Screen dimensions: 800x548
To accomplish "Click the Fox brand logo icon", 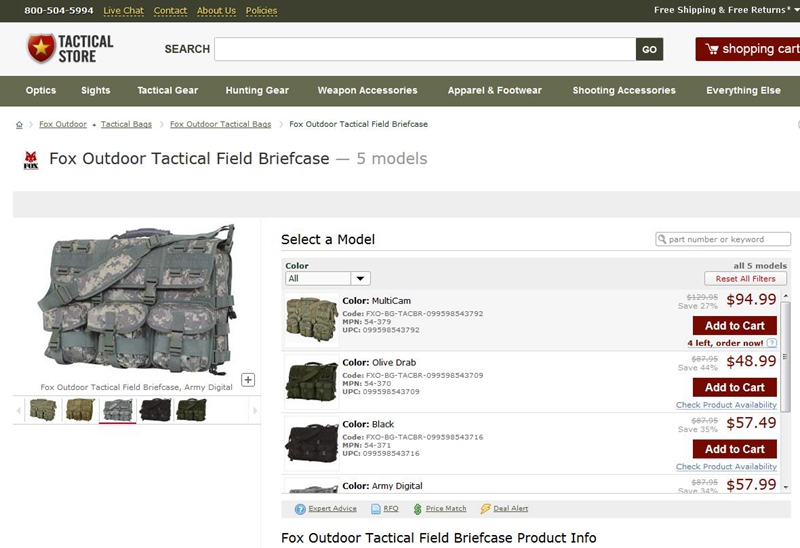I will tap(31, 160).
